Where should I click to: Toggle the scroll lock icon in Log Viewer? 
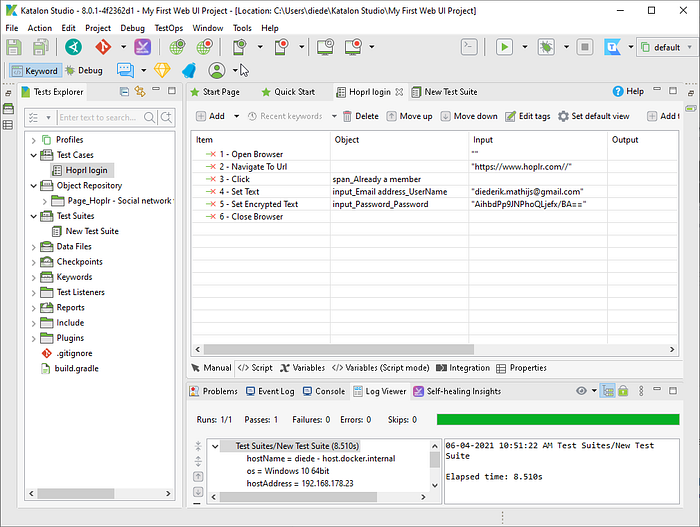(623, 391)
